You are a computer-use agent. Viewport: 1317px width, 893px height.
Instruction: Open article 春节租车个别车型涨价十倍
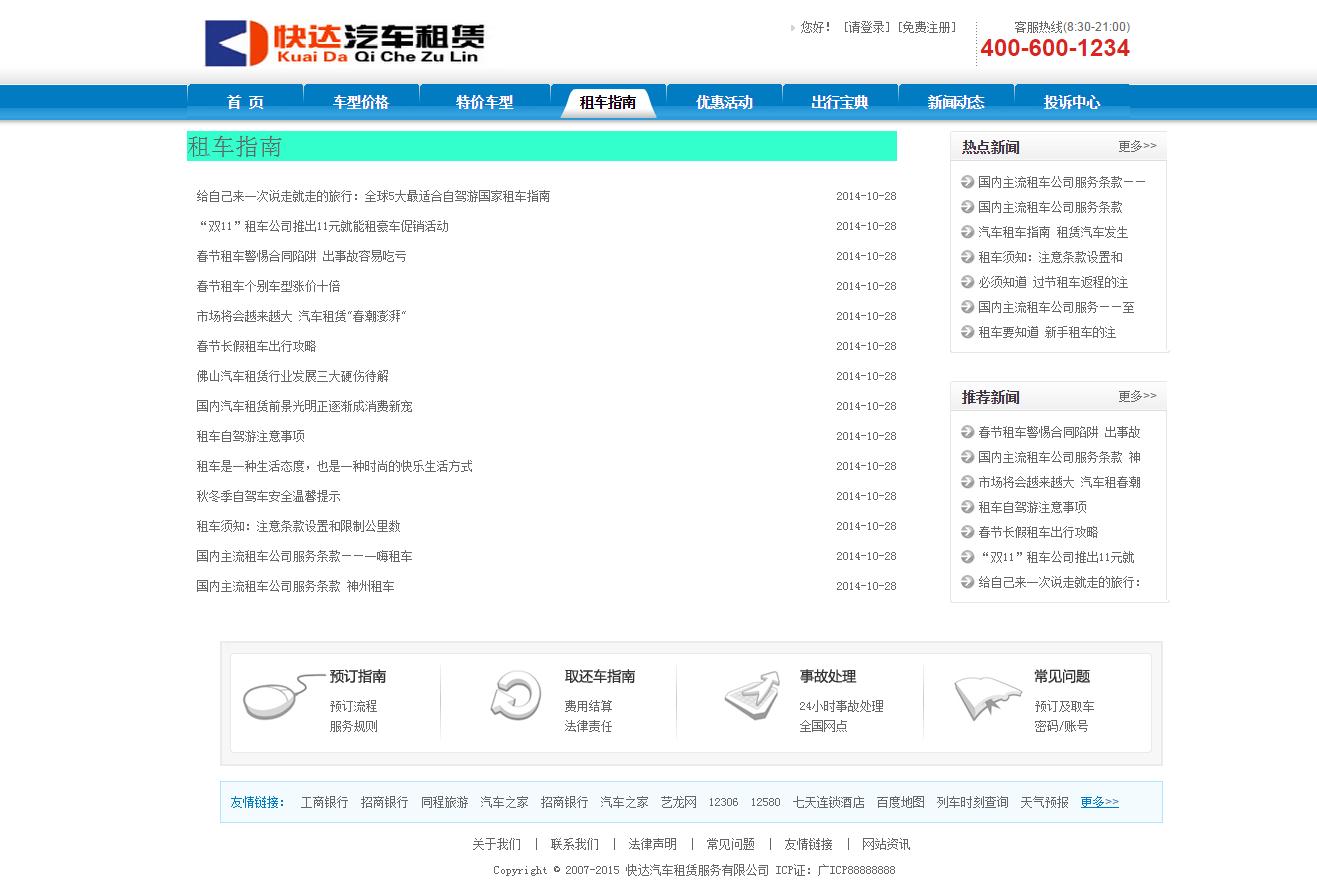[x=268, y=286]
